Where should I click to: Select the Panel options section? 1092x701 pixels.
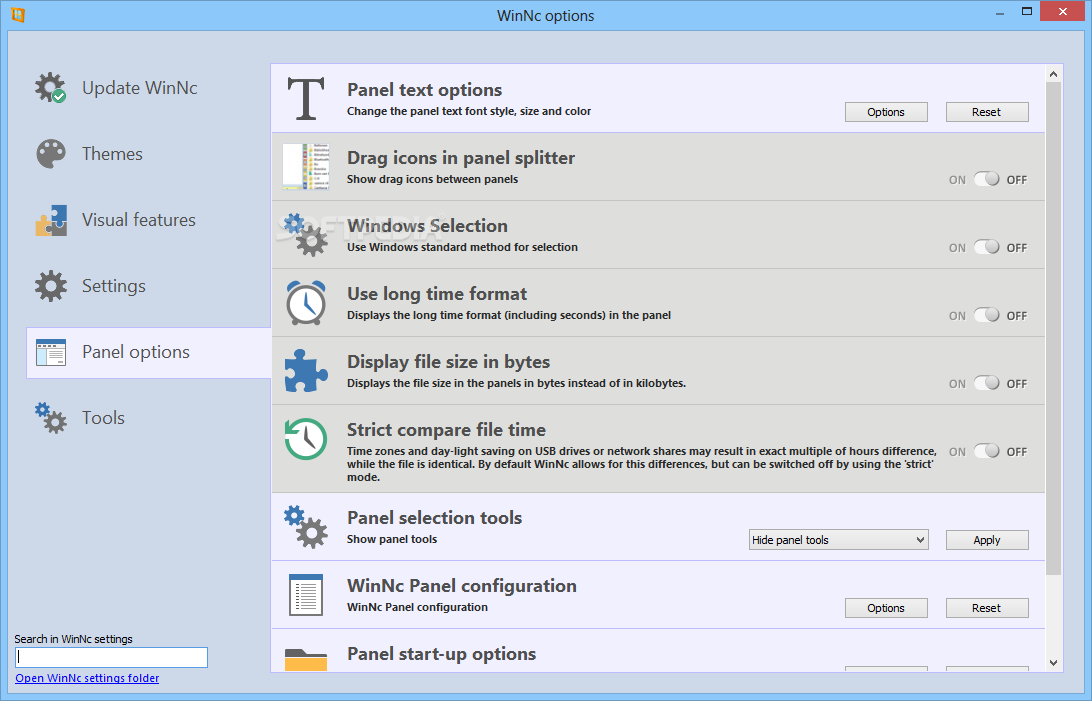(x=148, y=353)
